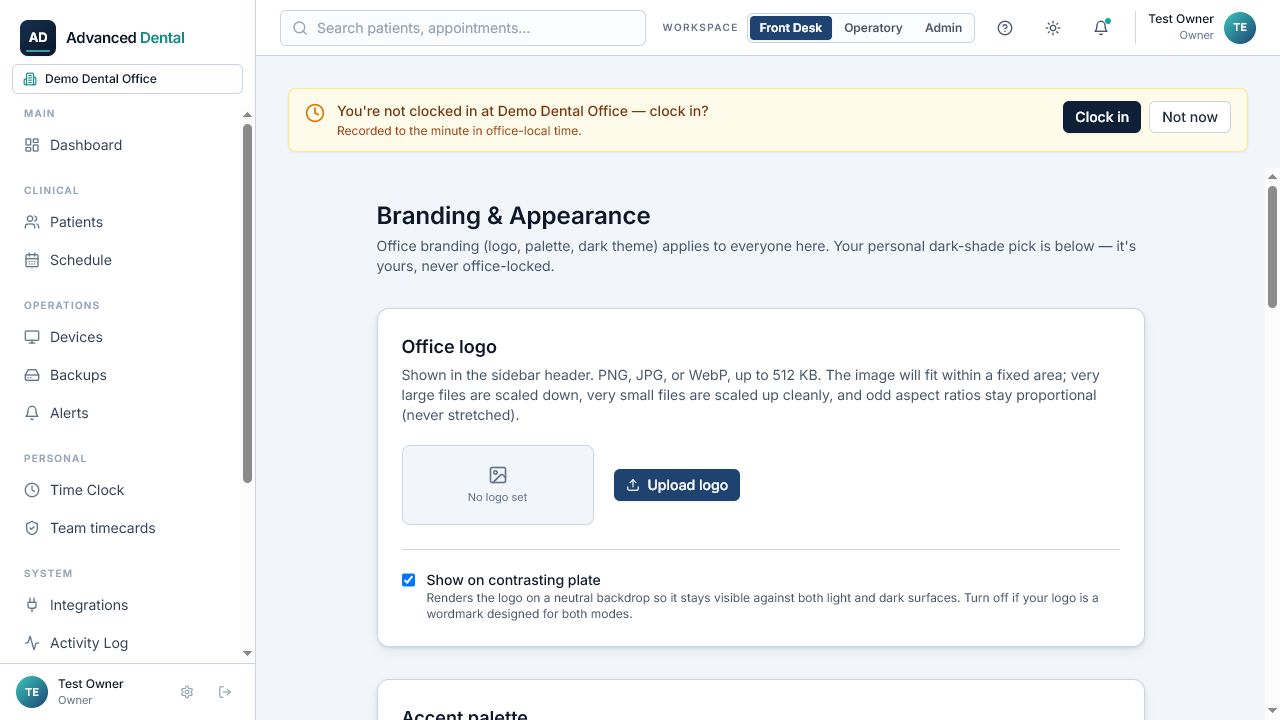The image size is (1280, 720).
Task: Click the Devices monitor icon
Action: click(32, 337)
